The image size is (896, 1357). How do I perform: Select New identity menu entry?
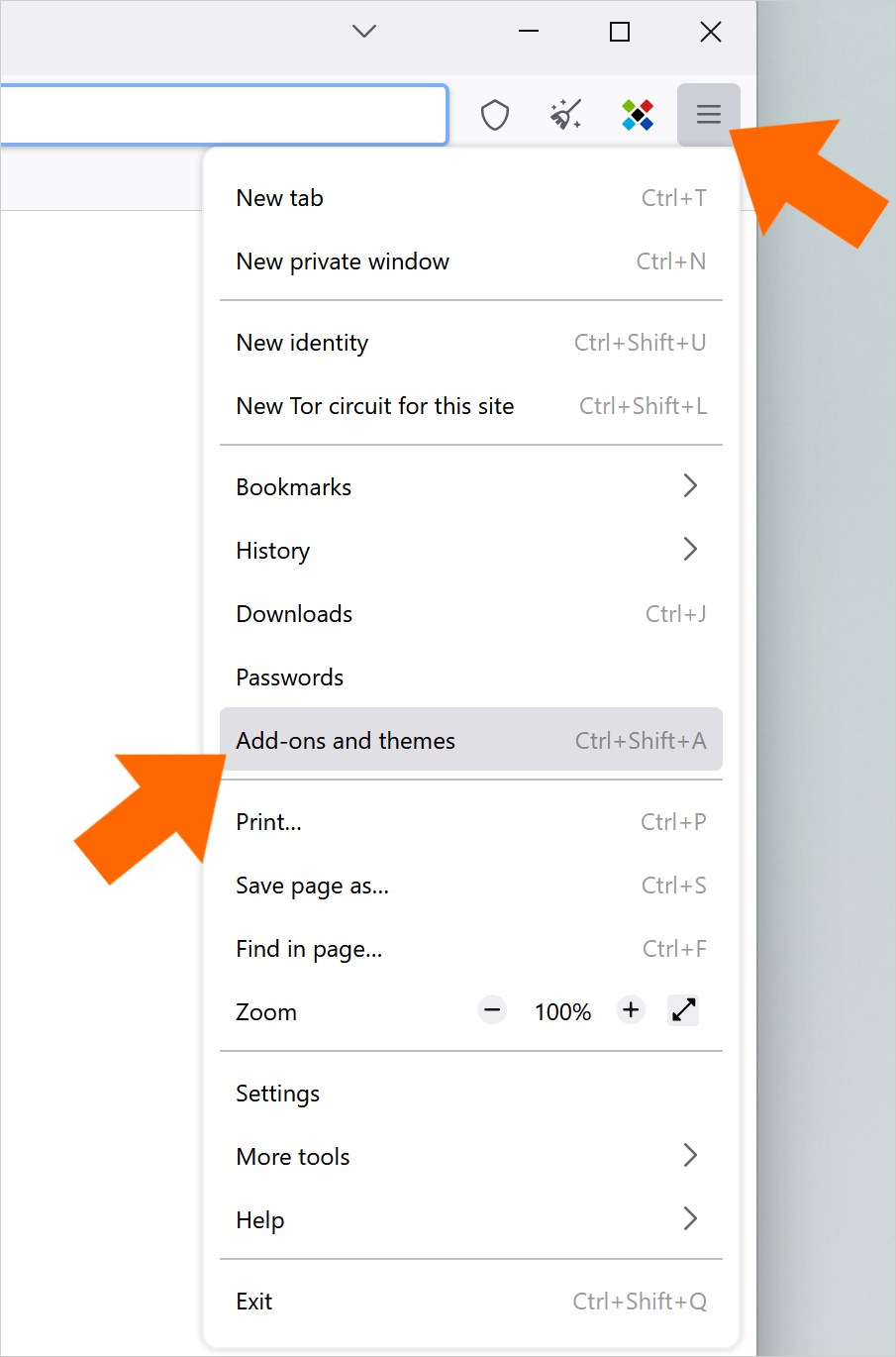(x=471, y=343)
